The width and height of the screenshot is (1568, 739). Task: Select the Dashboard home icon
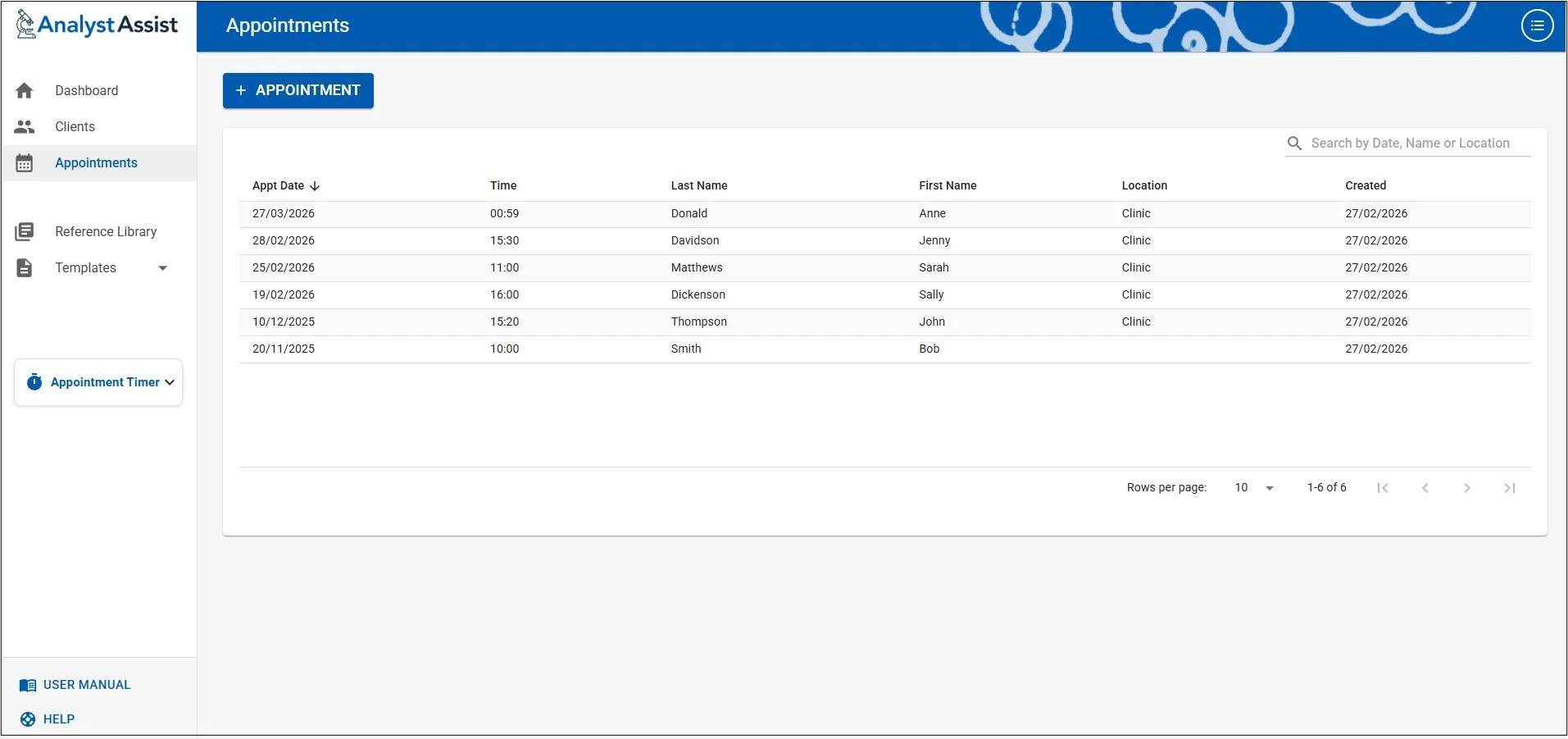coord(24,90)
